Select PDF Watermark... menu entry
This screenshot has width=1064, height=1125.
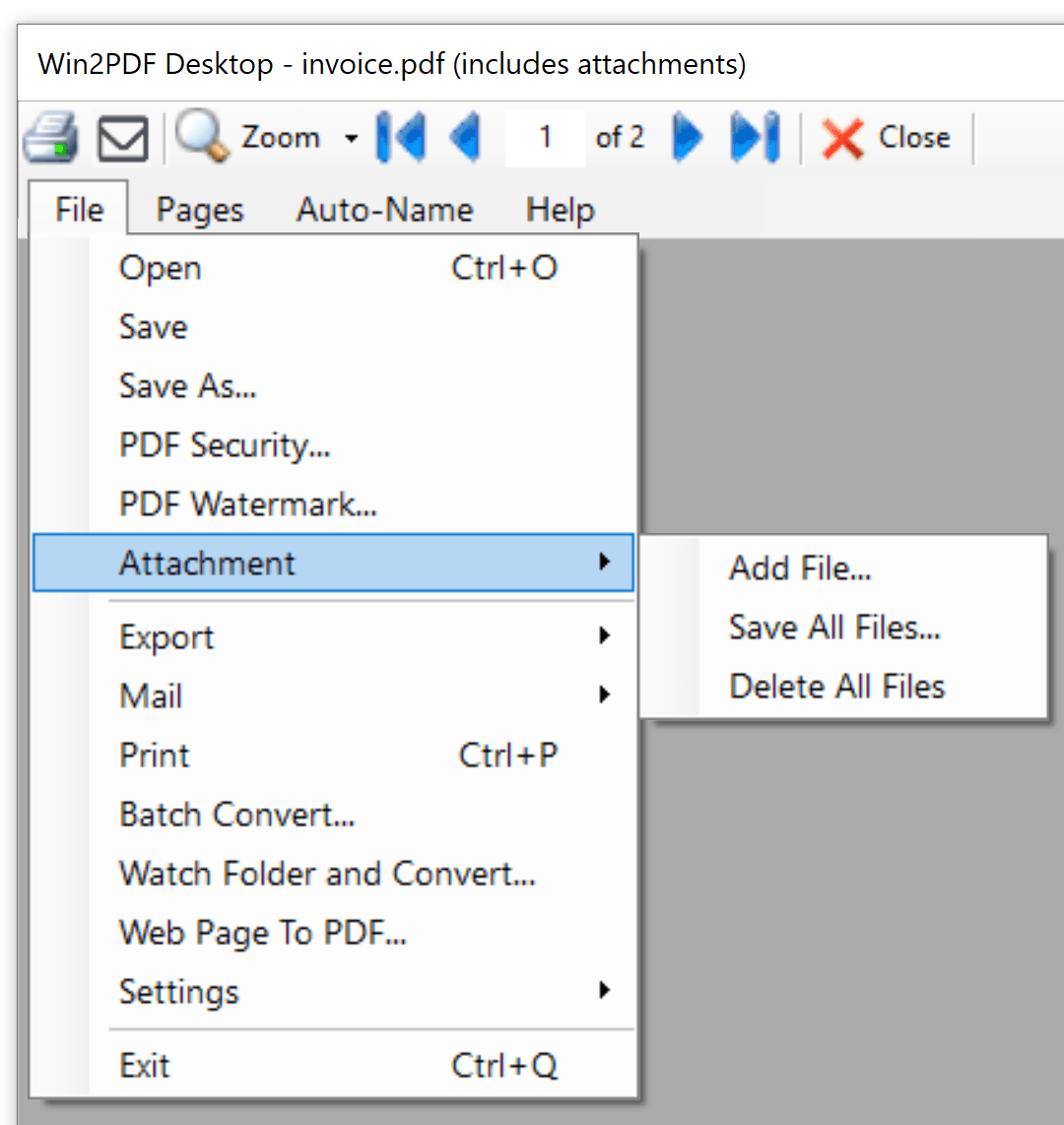click(334, 503)
